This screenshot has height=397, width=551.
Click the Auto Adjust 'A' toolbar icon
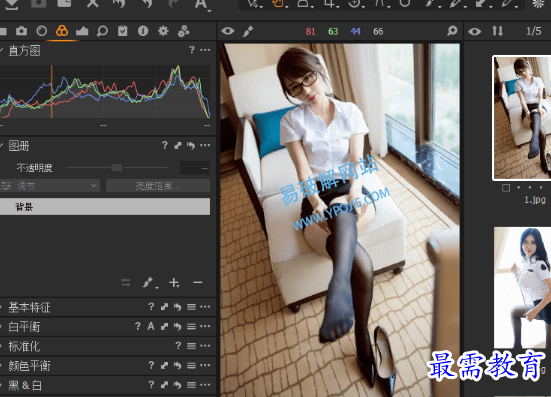(201, 4)
